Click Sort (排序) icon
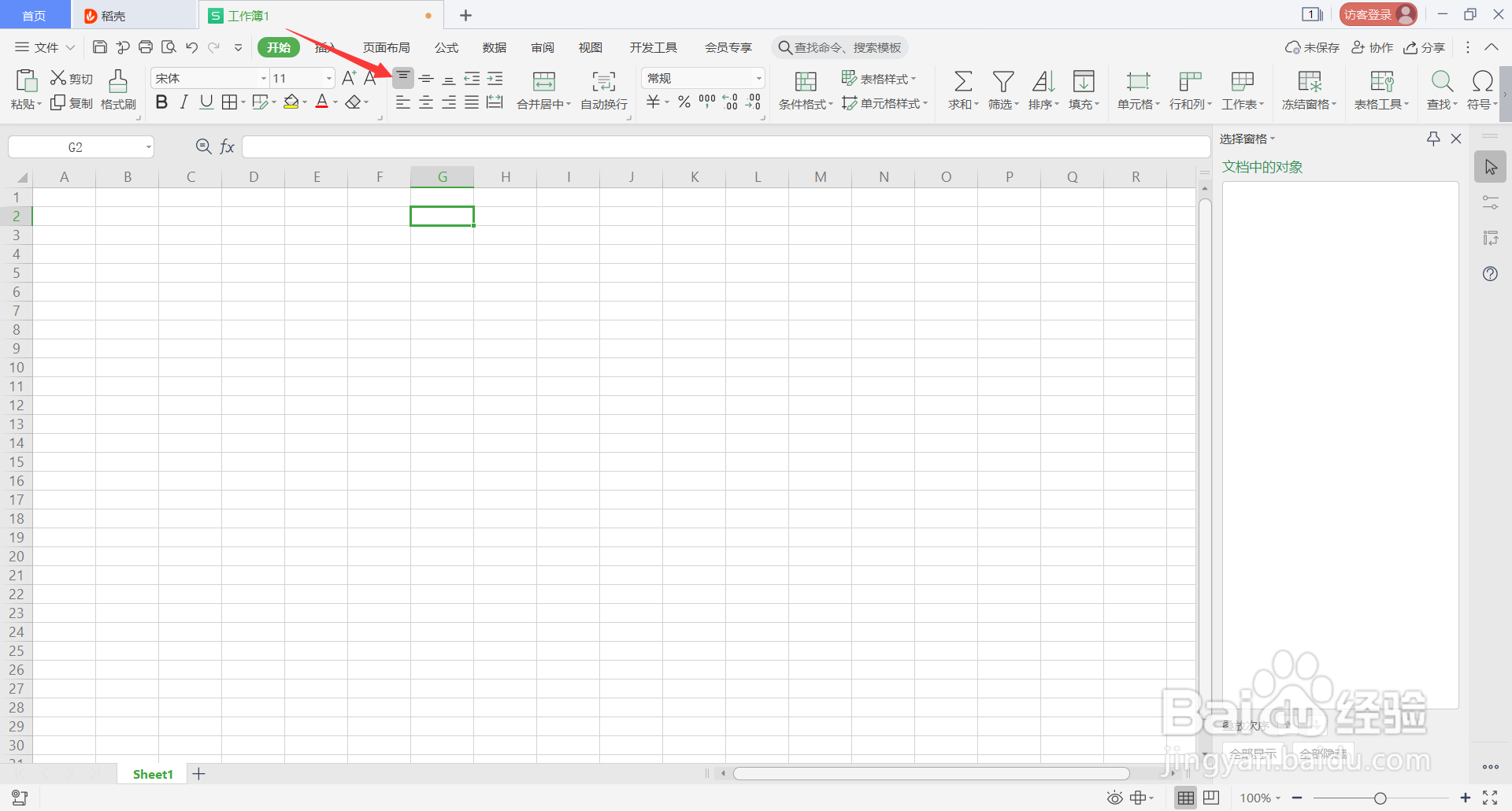This screenshot has width=1512, height=811. (1043, 81)
